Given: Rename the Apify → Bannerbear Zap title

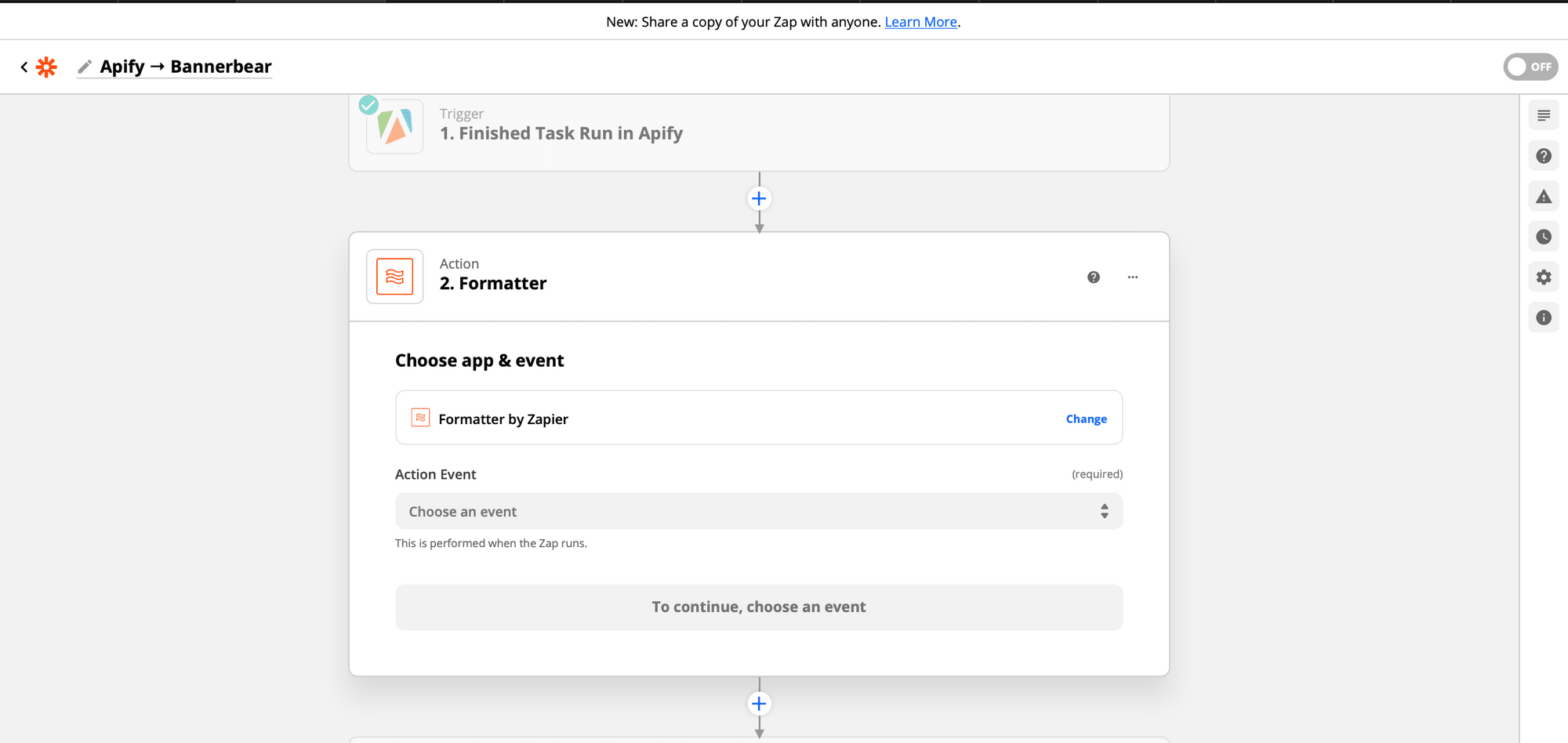Looking at the screenshot, I should click(185, 67).
